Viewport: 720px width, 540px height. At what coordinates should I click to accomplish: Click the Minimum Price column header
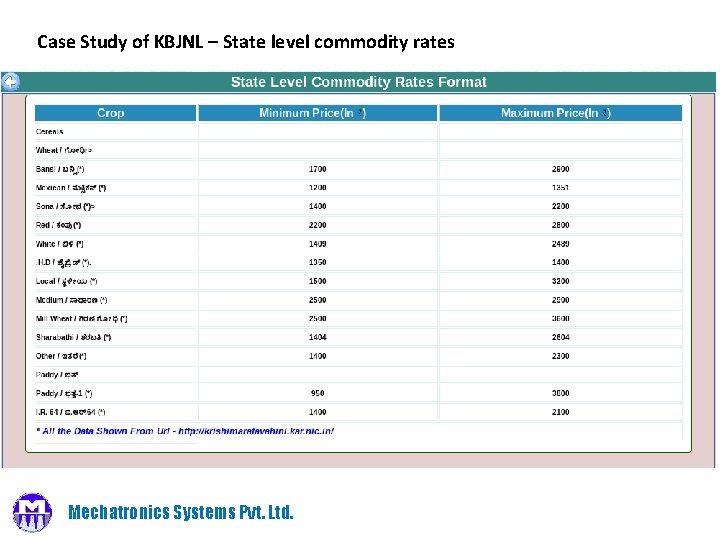point(317,113)
